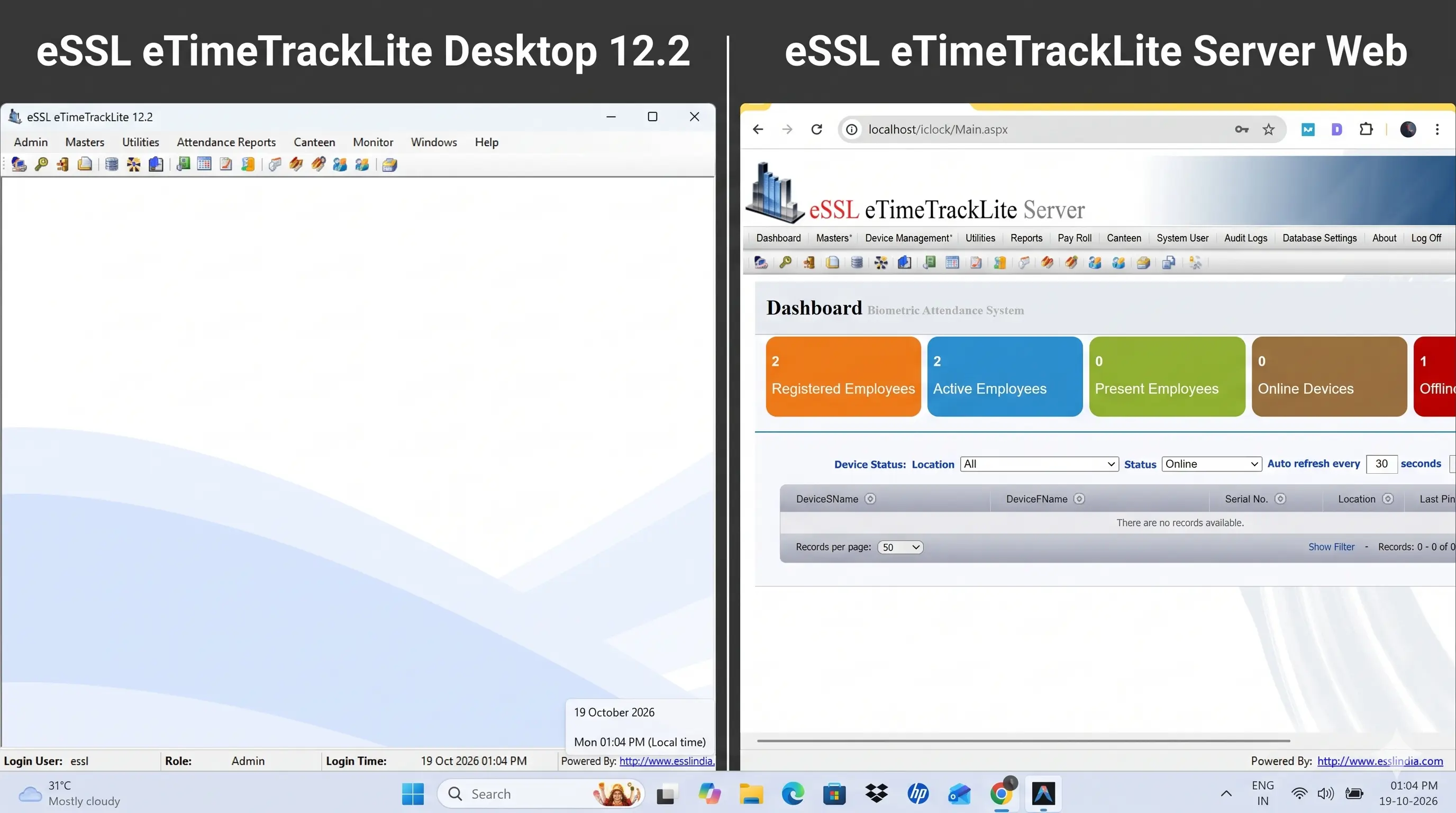Click the database cylinder icon in Desktop toolbar

pyautogui.click(x=112, y=165)
